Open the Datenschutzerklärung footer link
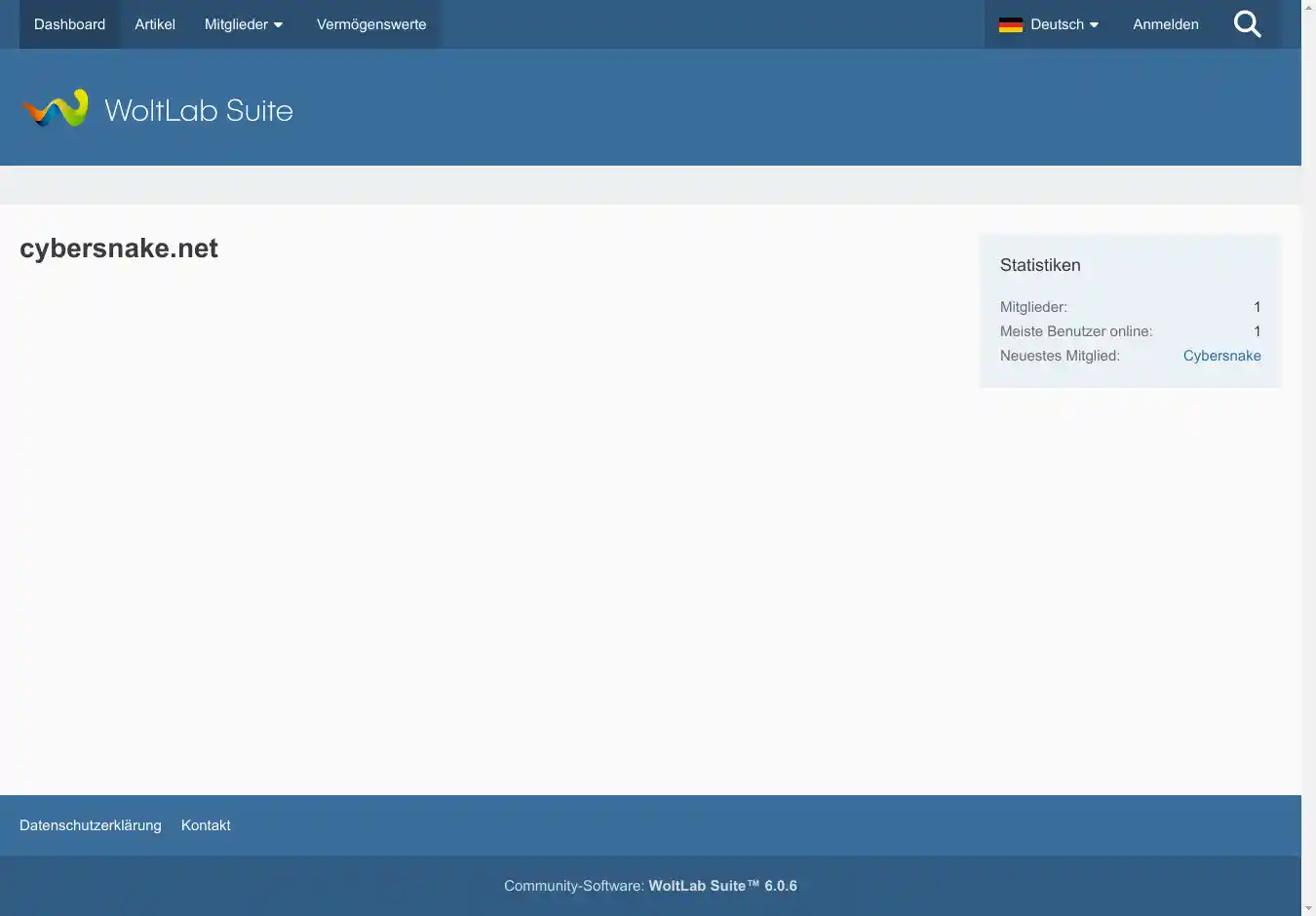The image size is (1316, 916). coord(91,825)
